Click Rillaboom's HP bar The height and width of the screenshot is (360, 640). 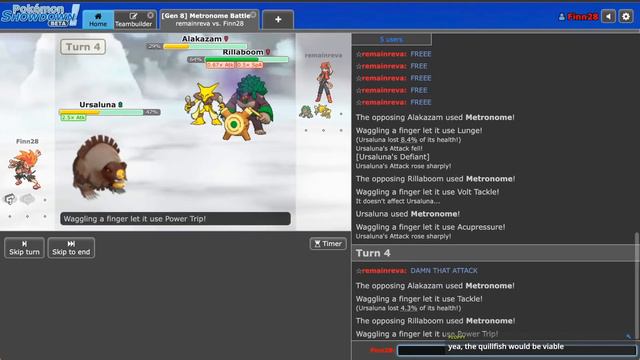247,60
